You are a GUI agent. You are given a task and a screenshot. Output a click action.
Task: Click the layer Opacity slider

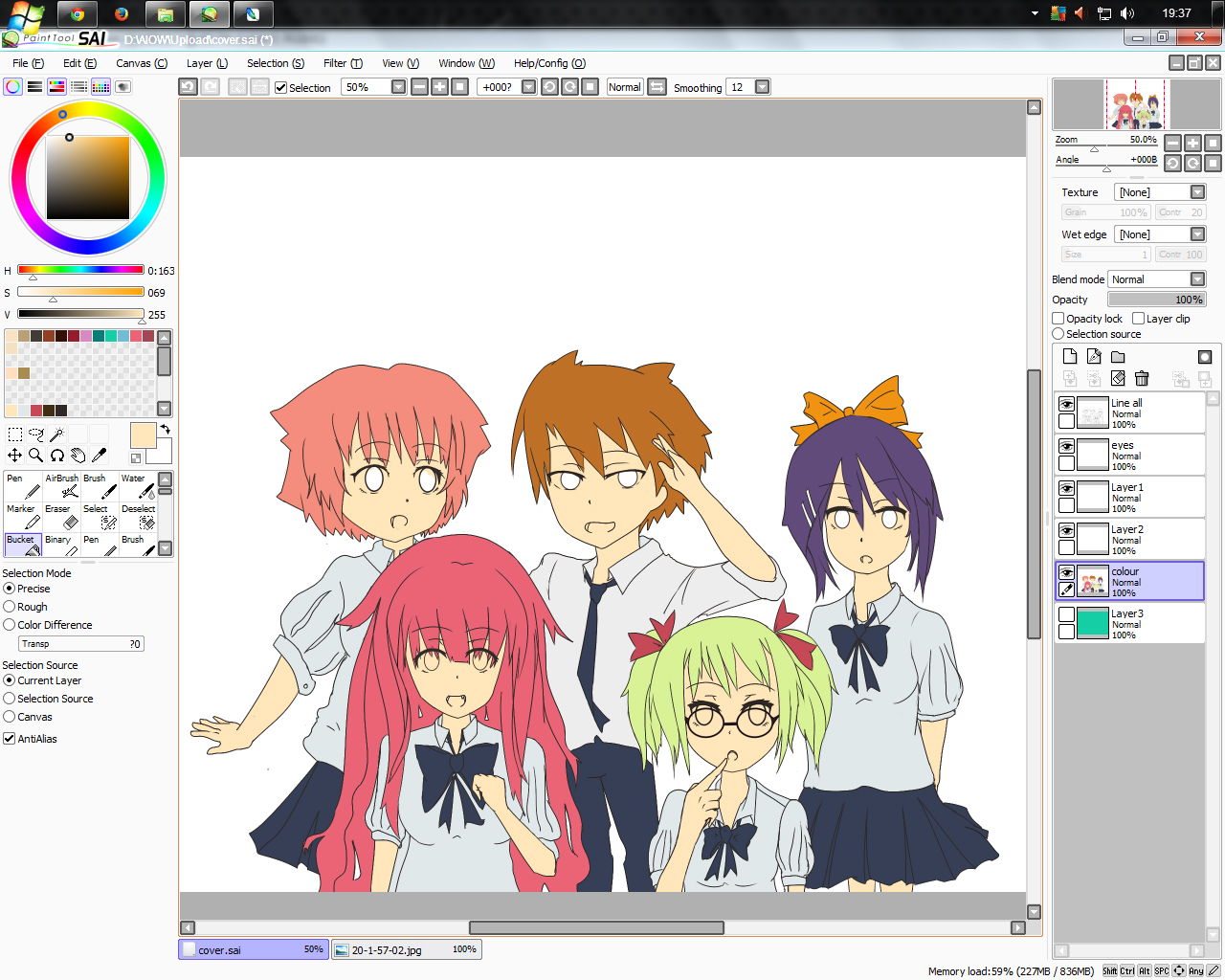[1157, 300]
